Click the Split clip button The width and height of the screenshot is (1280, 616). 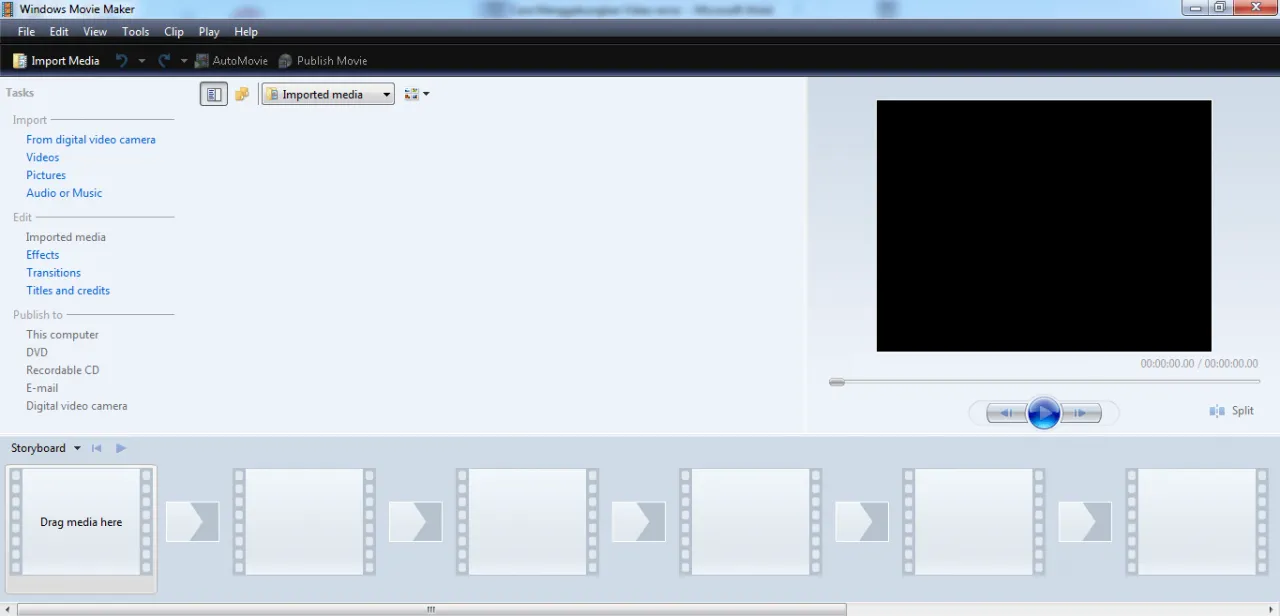[x=1231, y=411]
